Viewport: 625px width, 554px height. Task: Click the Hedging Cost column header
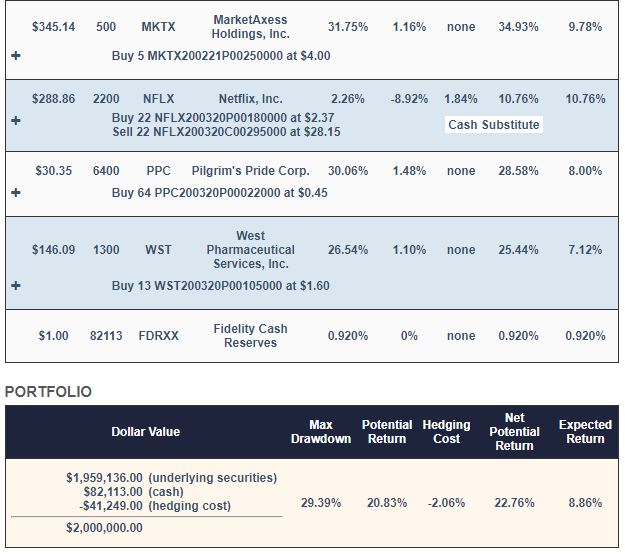coord(446,432)
